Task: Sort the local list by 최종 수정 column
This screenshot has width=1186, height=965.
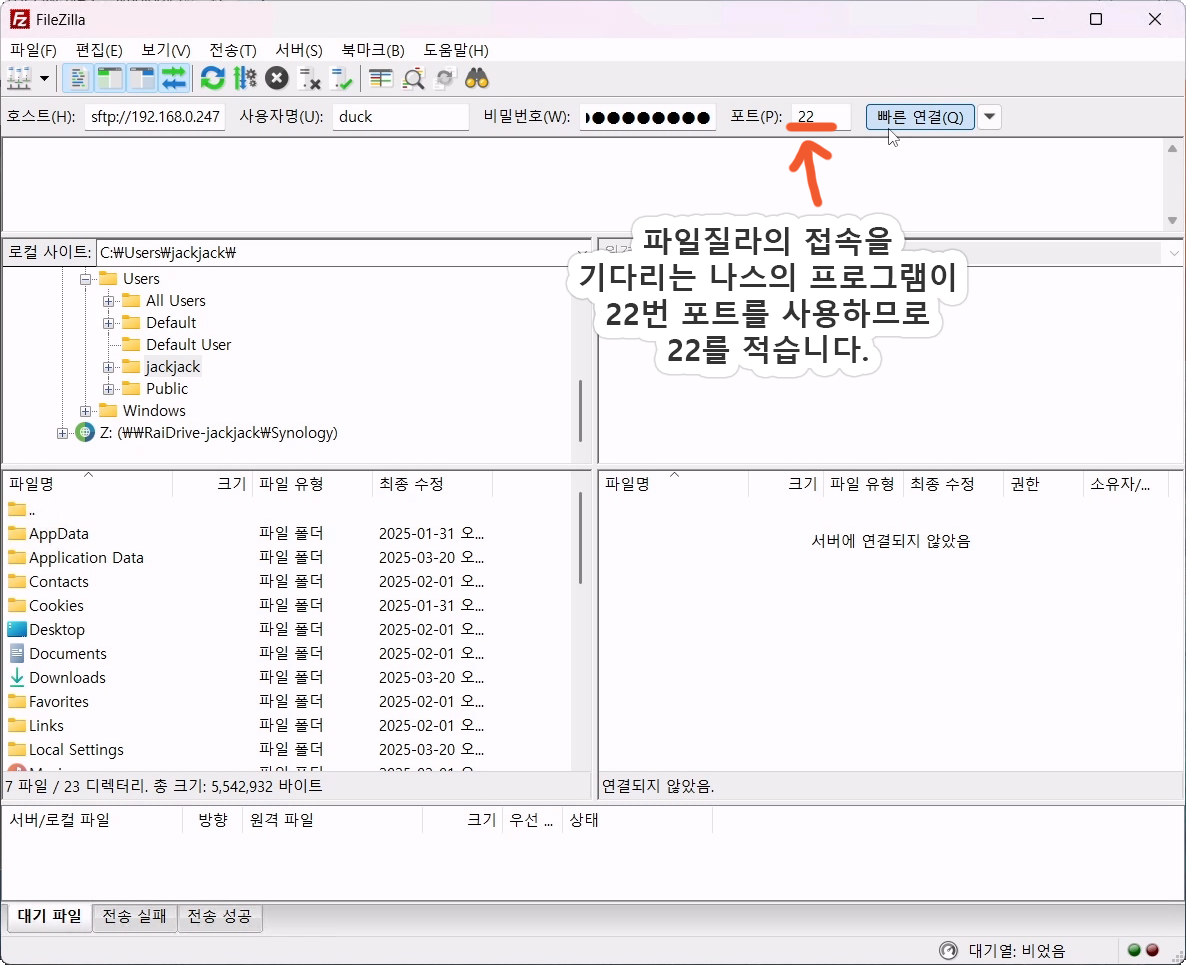Action: pos(432,484)
